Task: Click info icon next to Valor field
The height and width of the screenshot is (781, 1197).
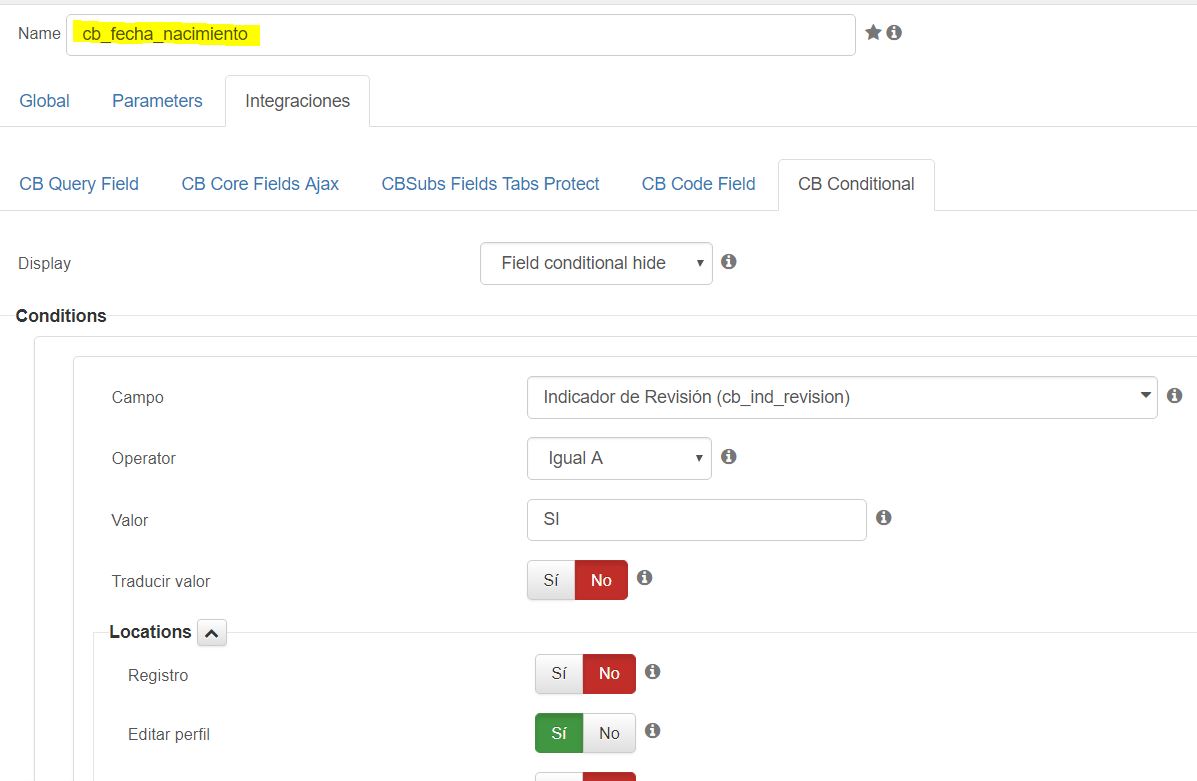Action: (883, 518)
